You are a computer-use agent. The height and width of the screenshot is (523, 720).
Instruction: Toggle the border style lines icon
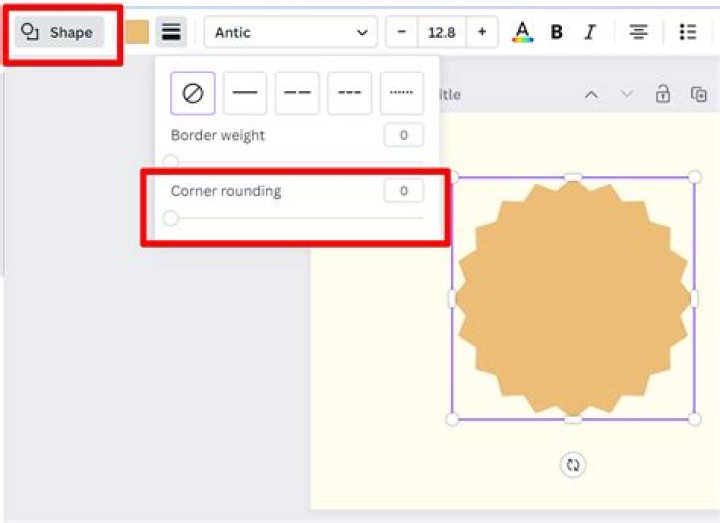pos(171,32)
